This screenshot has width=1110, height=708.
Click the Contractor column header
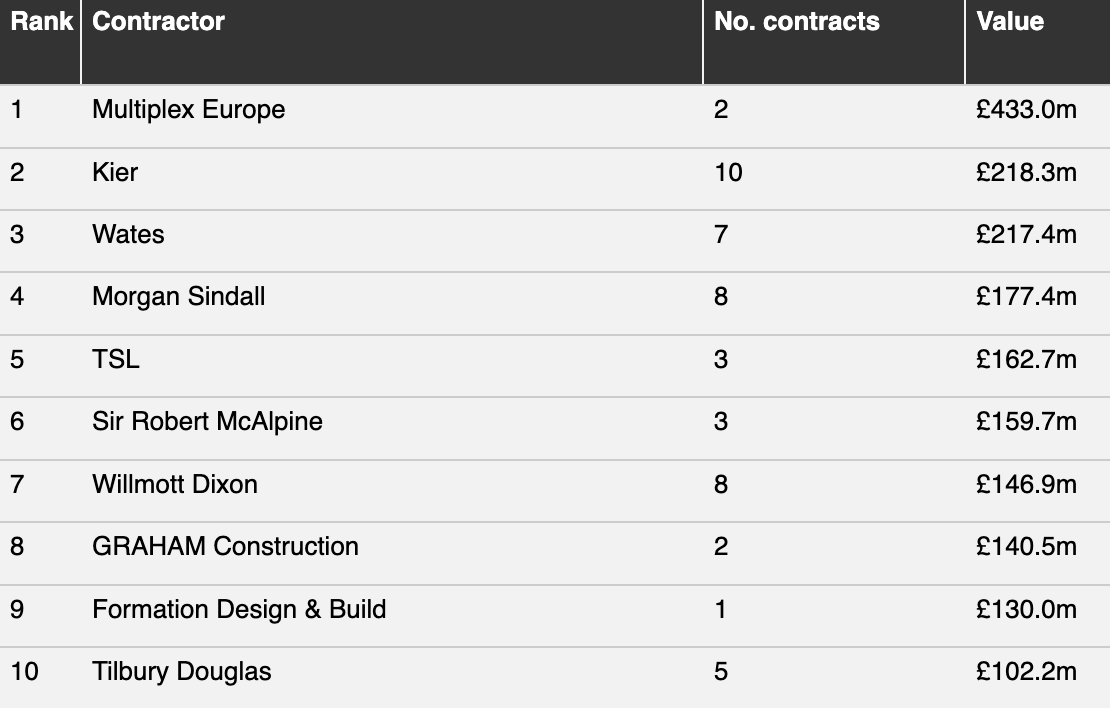click(158, 22)
